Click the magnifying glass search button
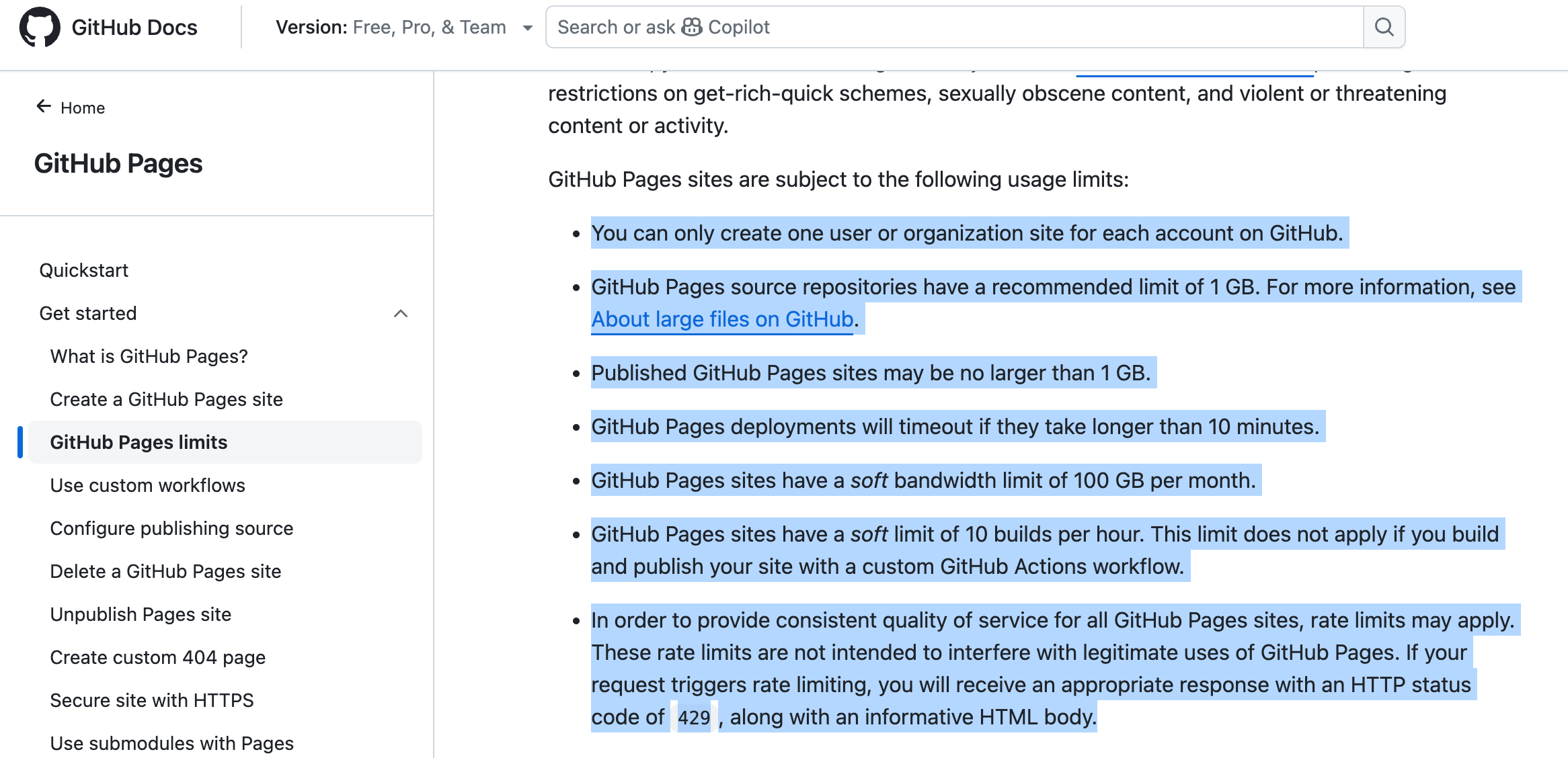The height and width of the screenshot is (758, 1568). 1384,27
